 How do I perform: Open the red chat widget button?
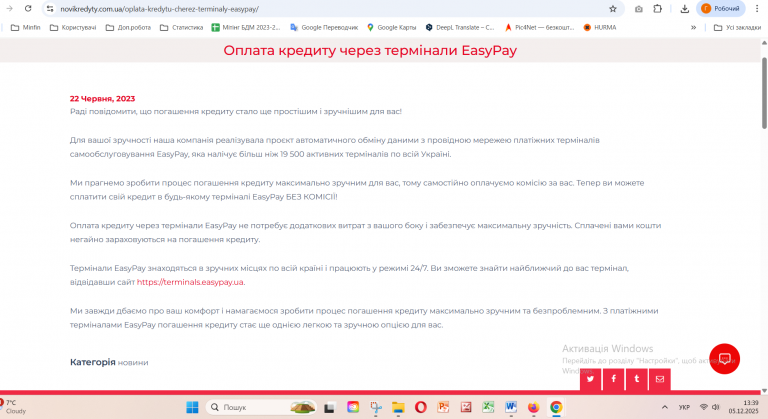[724, 359]
